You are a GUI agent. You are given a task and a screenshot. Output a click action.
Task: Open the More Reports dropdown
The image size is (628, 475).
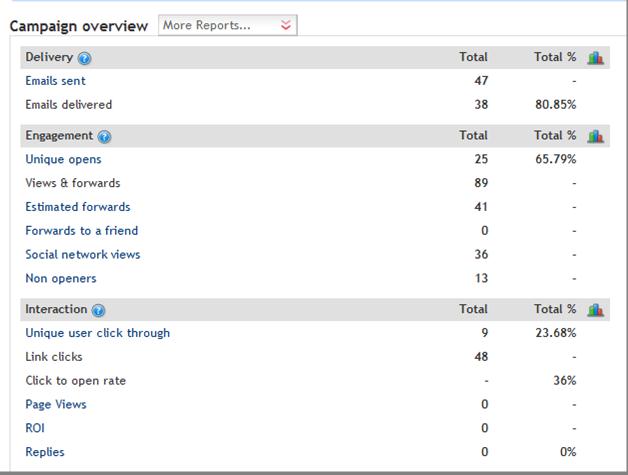tap(227, 25)
